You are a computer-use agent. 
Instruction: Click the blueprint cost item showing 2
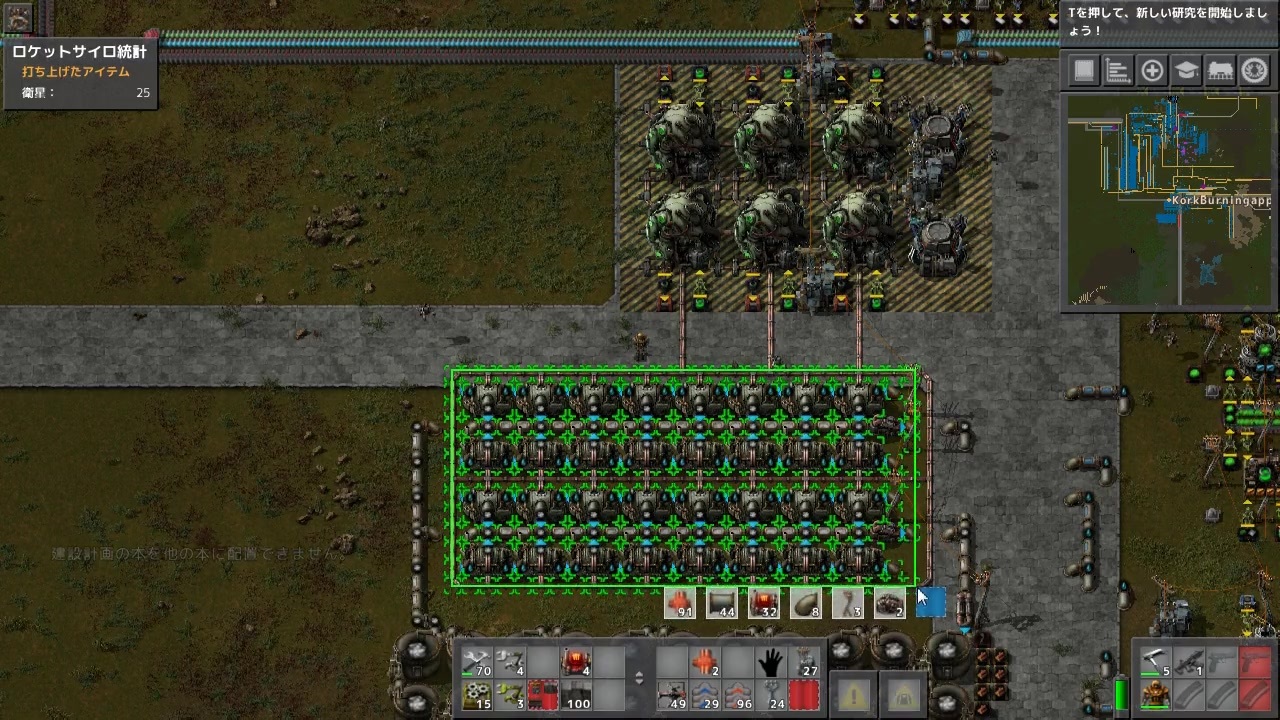point(889,603)
